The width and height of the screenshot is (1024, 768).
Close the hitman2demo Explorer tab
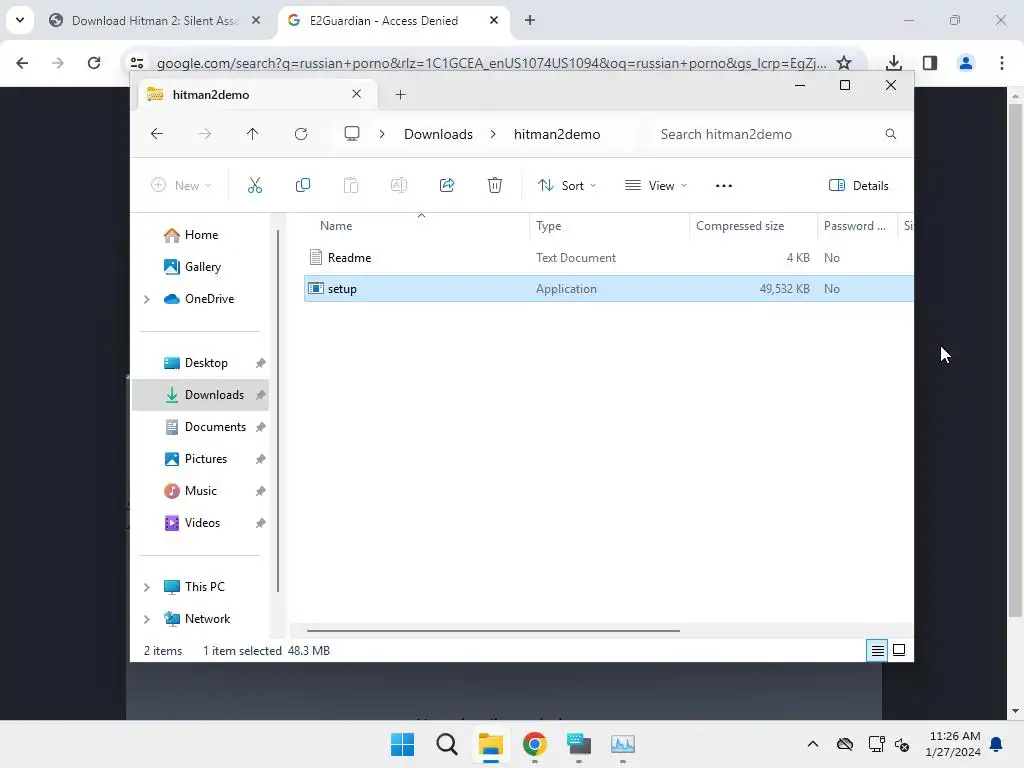[x=357, y=94]
